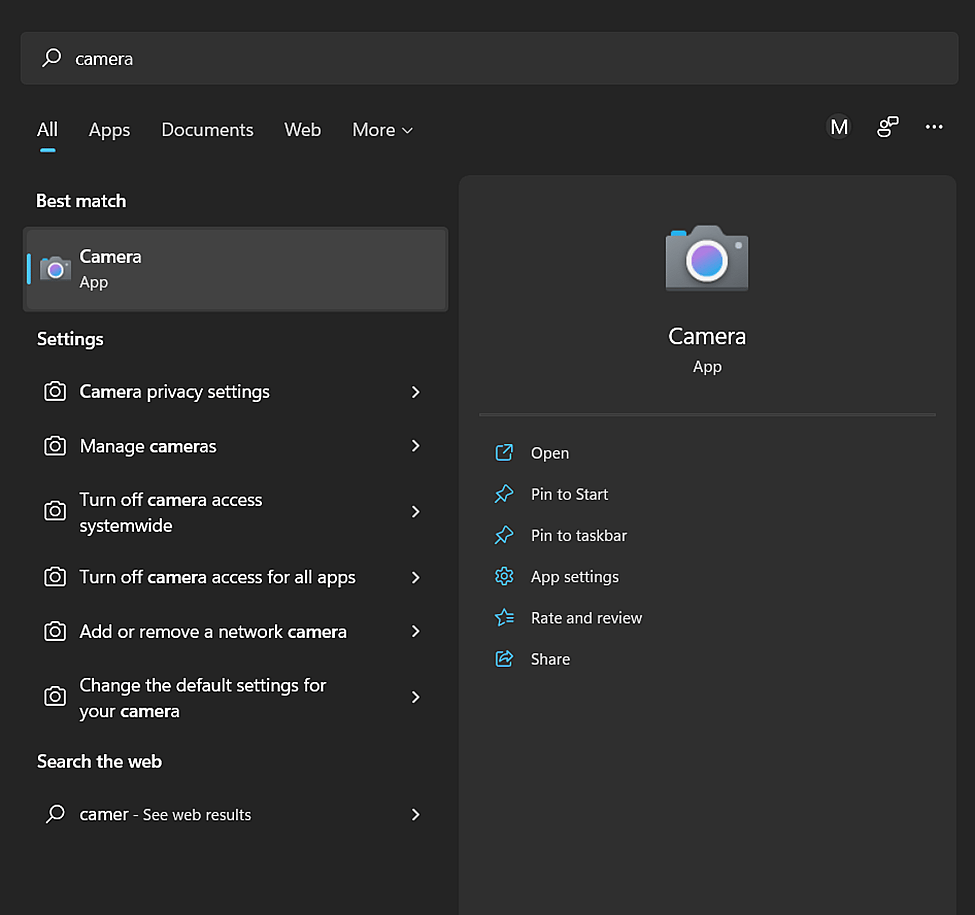Click the Turn off camera access systemwide text
975x915 pixels.
171,512
